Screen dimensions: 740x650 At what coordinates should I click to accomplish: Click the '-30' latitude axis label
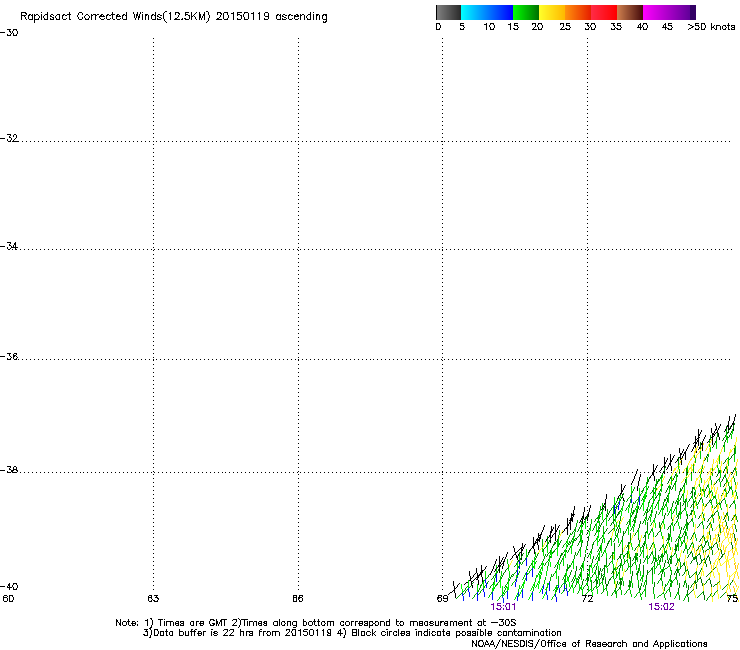9,33
